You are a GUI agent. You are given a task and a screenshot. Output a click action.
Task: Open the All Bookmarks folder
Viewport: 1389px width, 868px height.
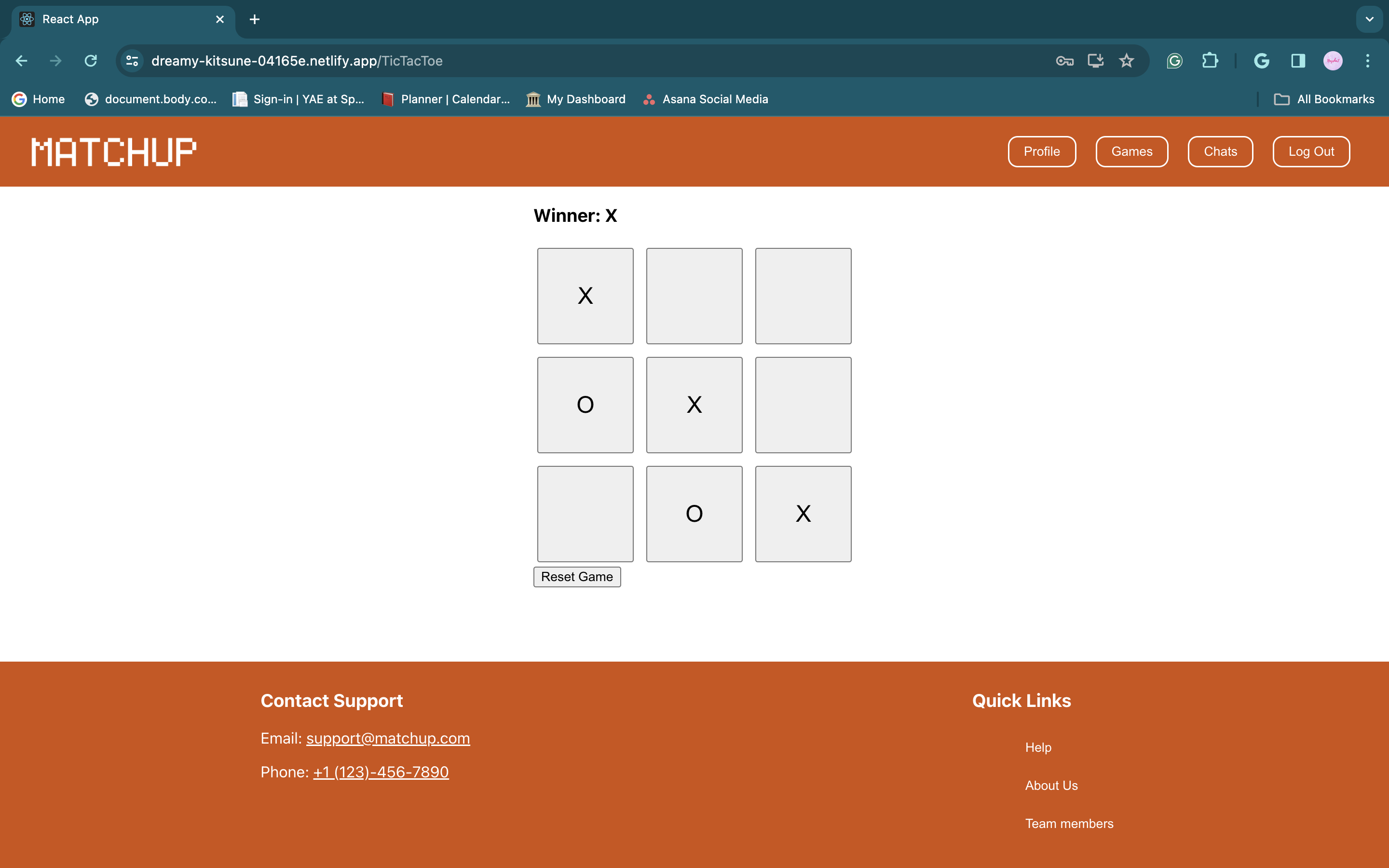coord(1323,99)
